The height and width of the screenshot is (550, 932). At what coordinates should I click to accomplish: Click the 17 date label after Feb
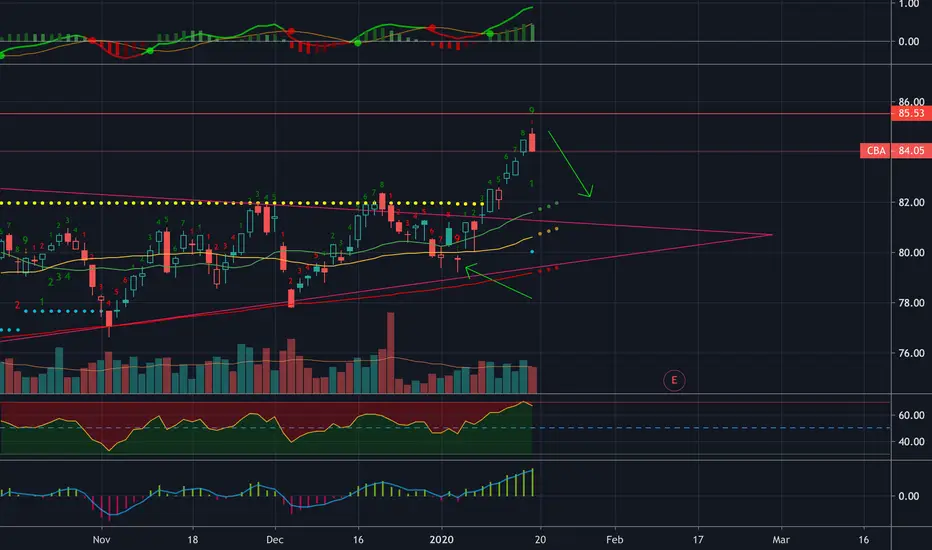pos(698,540)
